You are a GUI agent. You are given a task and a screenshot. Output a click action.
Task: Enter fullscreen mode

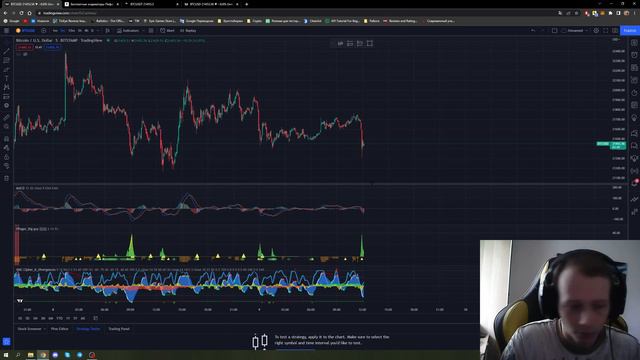605,31
